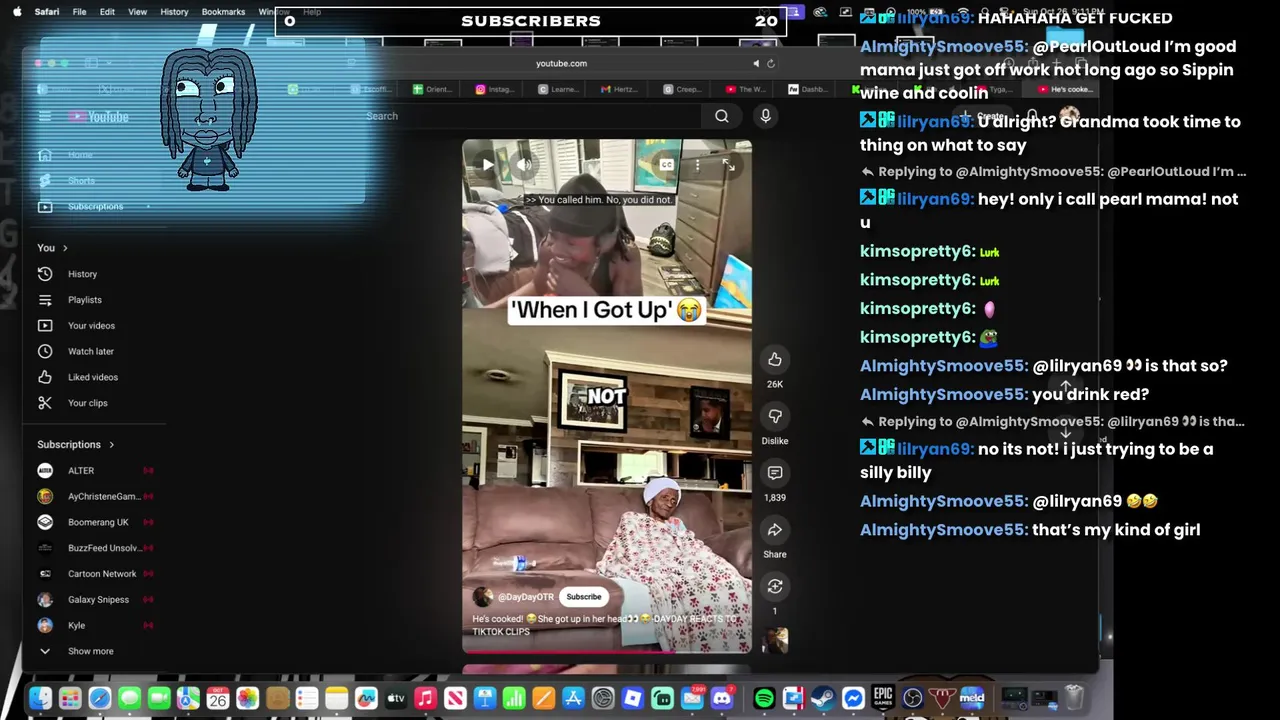Enter fullscreen on the Short
This screenshot has width=1280, height=720.
(729, 165)
